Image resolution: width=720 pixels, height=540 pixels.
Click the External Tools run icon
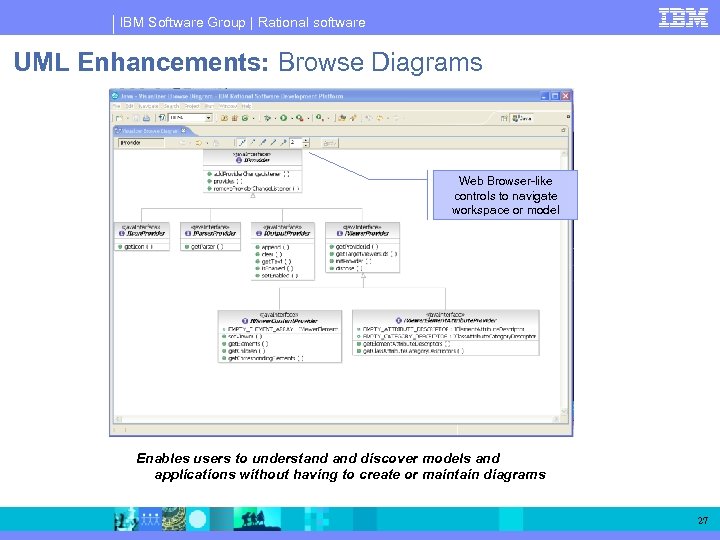(300, 118)
